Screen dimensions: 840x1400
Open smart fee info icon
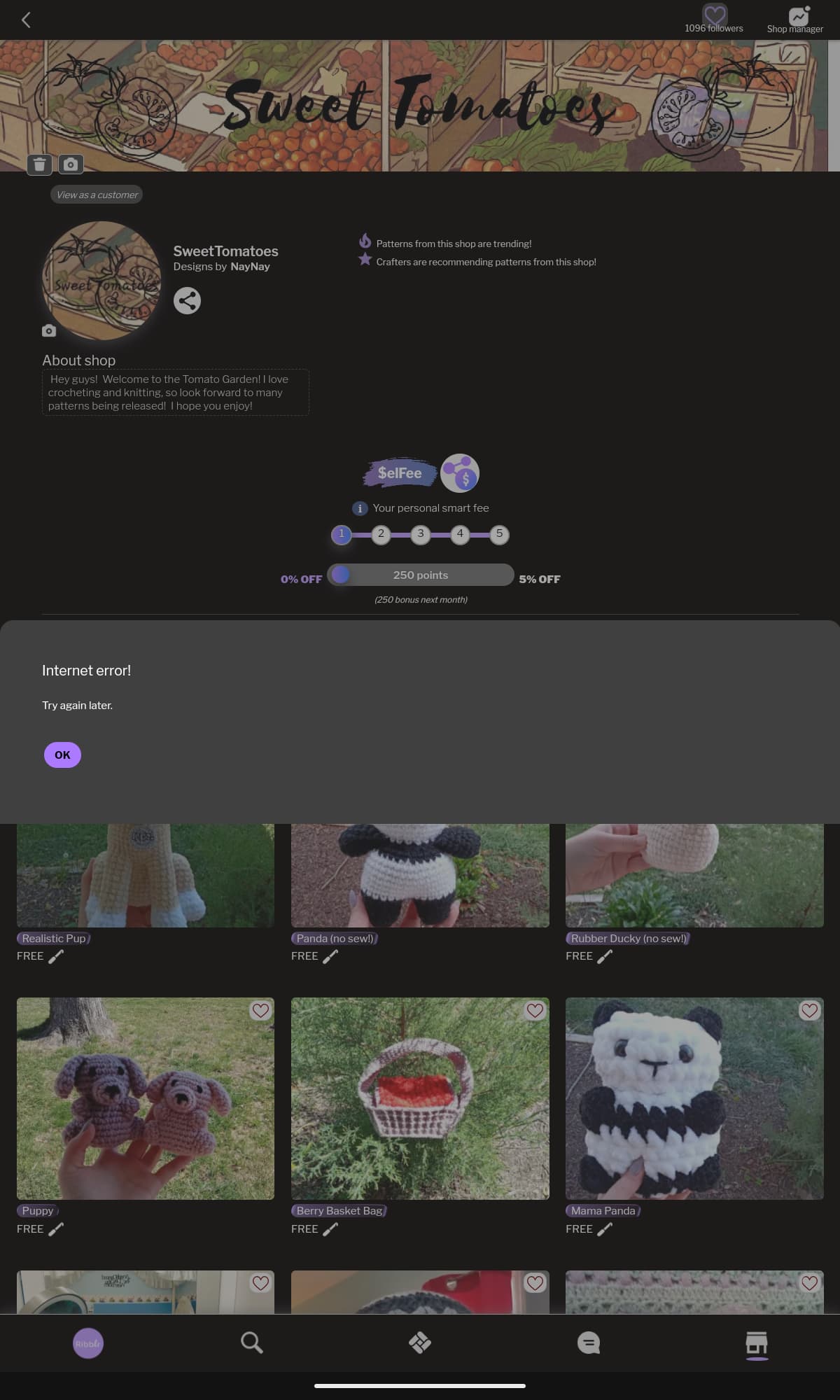tap(359, 508)
